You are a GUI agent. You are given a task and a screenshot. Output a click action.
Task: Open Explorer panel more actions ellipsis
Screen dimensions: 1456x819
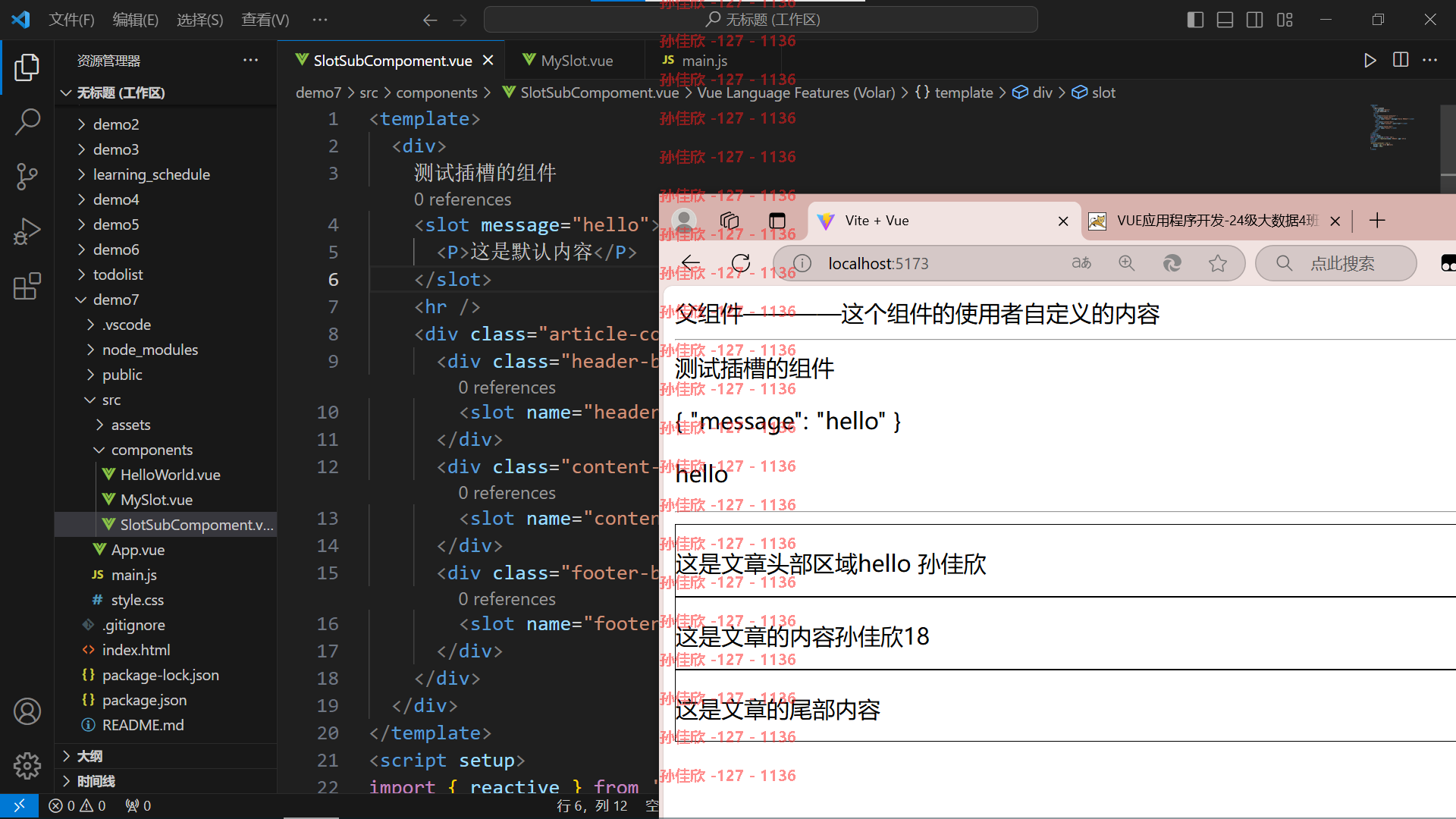(x=250, y=60)
